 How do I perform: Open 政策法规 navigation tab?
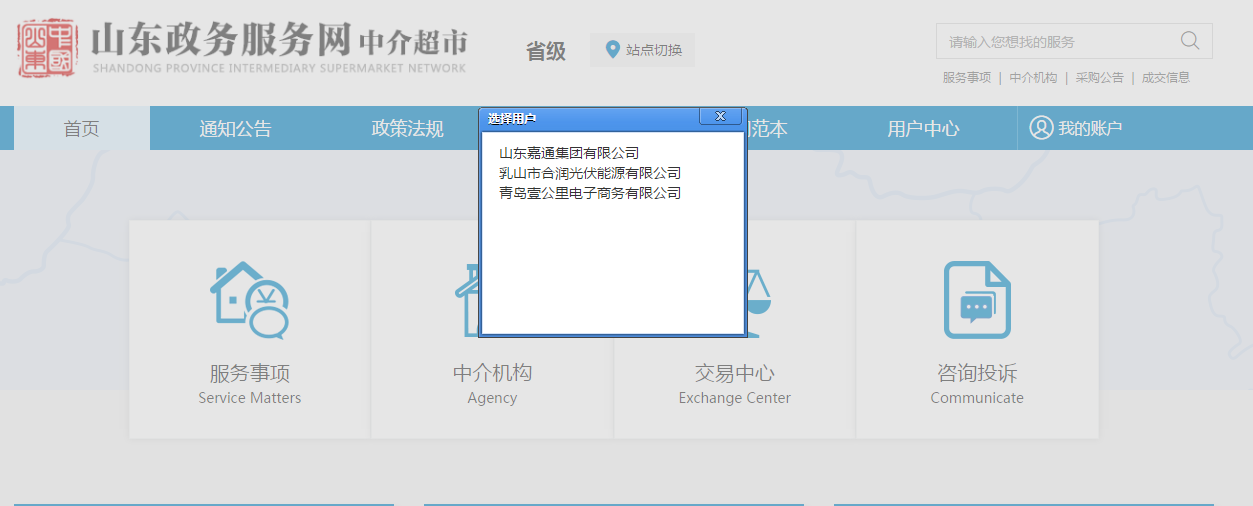pyautogui.click(x=407, y=129)
